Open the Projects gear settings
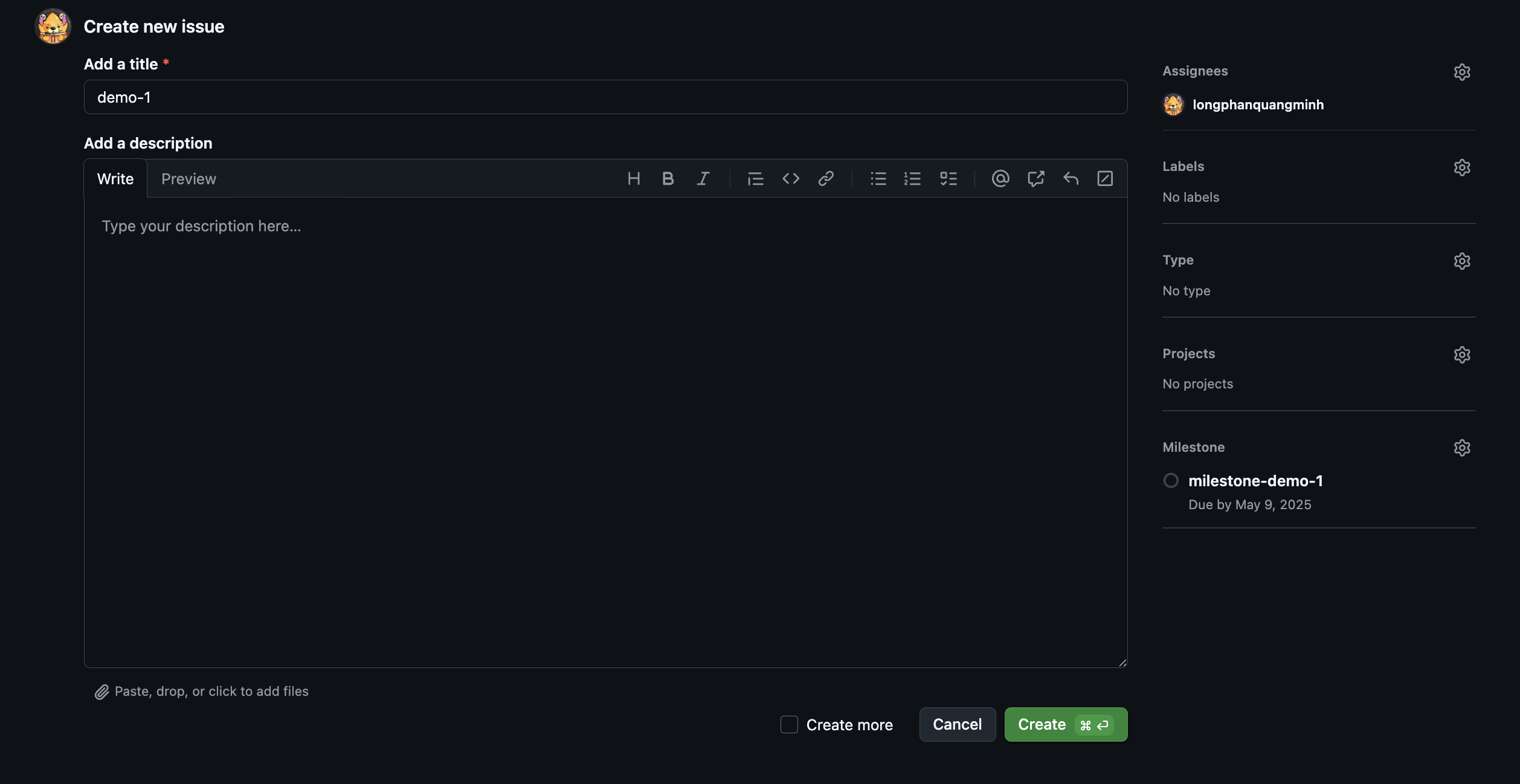This screenshot has width=1520, height=784. click(x=1462, y=355)
